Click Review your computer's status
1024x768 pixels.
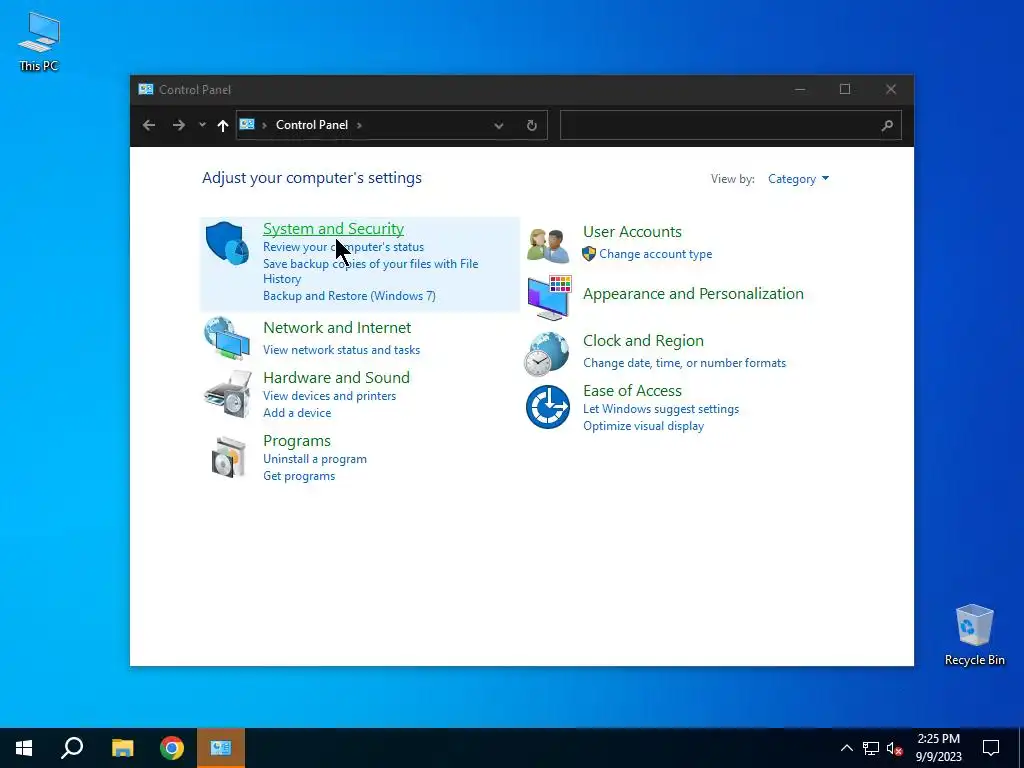pos(344,247)
